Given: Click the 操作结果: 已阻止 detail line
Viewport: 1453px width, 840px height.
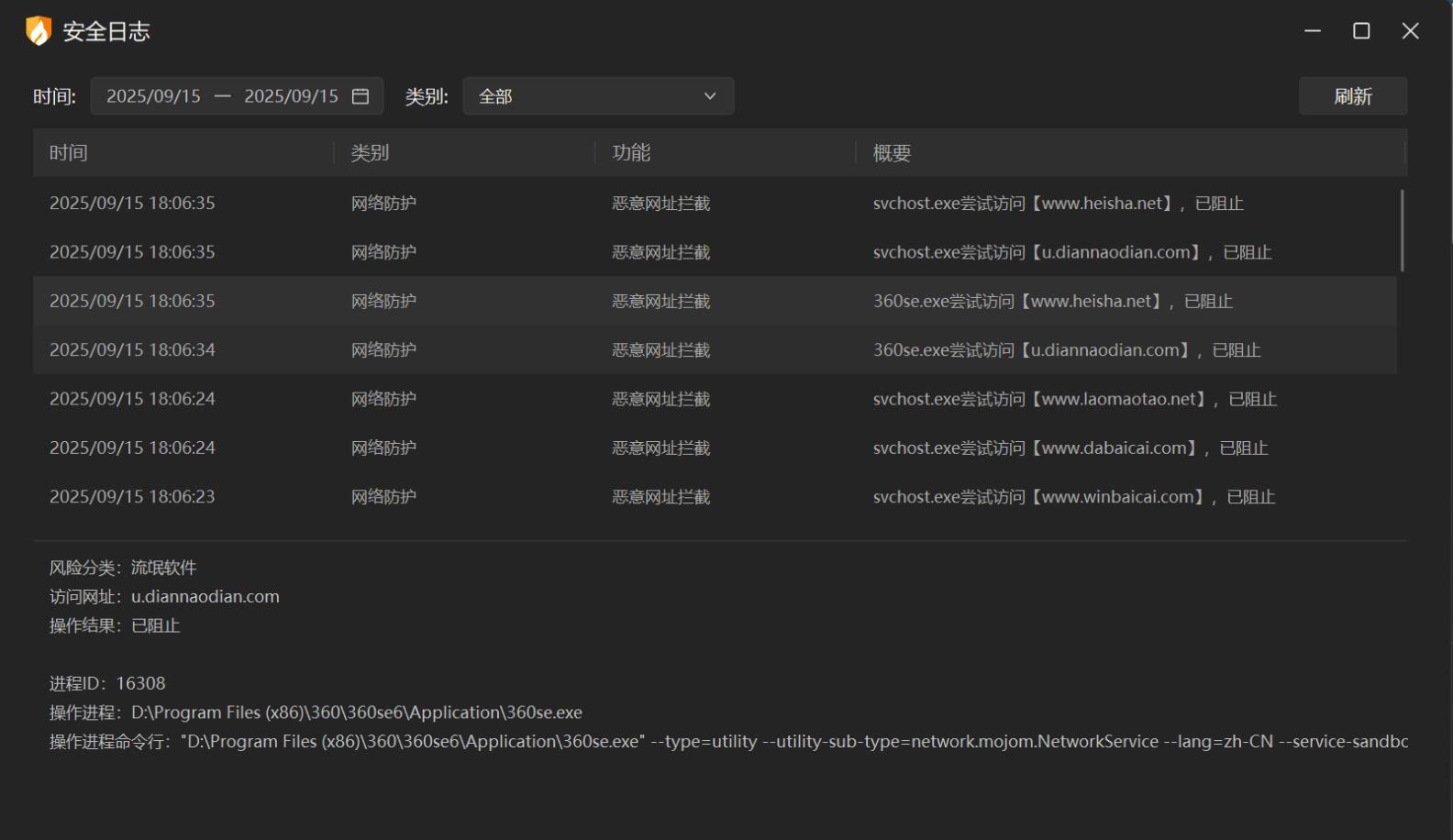Looking at the screenshot, I should click(115, 625).
